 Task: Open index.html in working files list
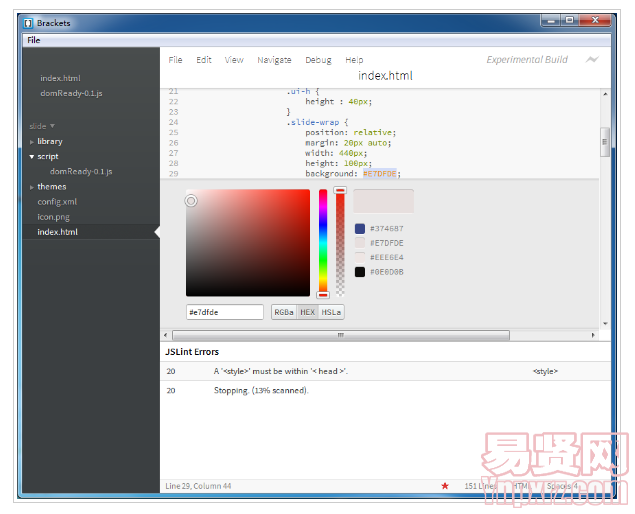(60, 78)
